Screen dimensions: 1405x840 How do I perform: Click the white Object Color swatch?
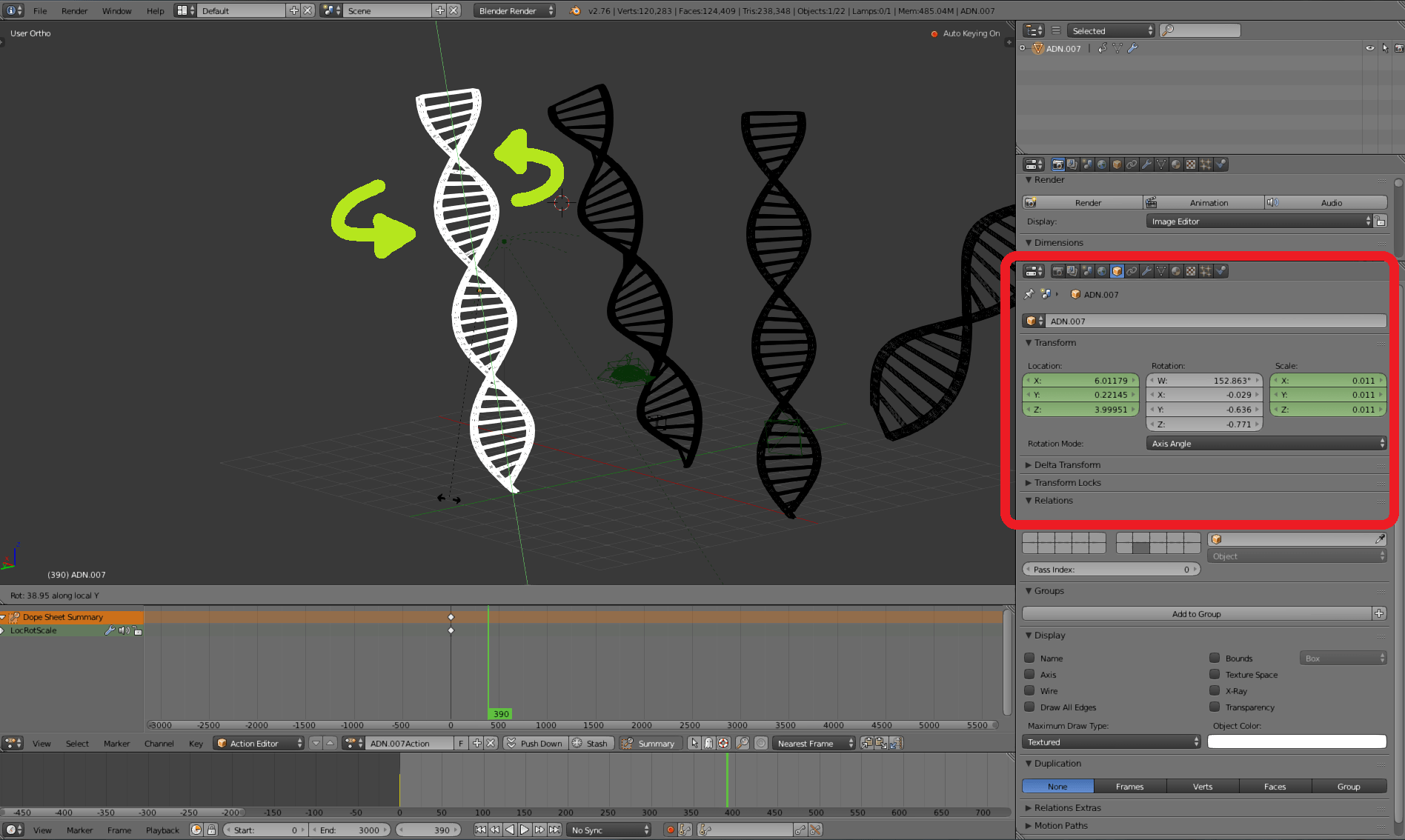[1296, 741]
